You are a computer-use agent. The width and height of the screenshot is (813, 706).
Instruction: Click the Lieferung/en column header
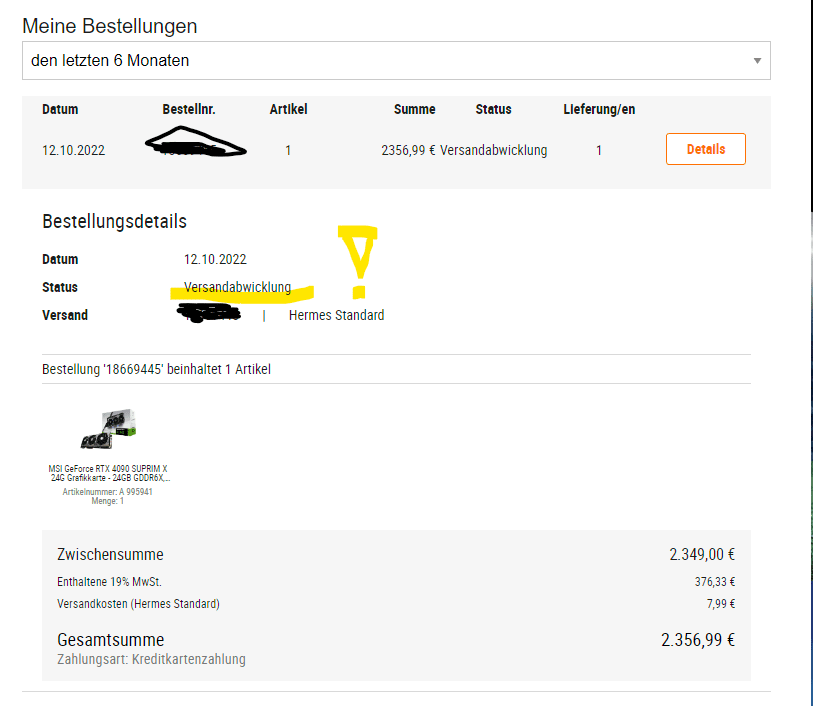pos(599,109)
